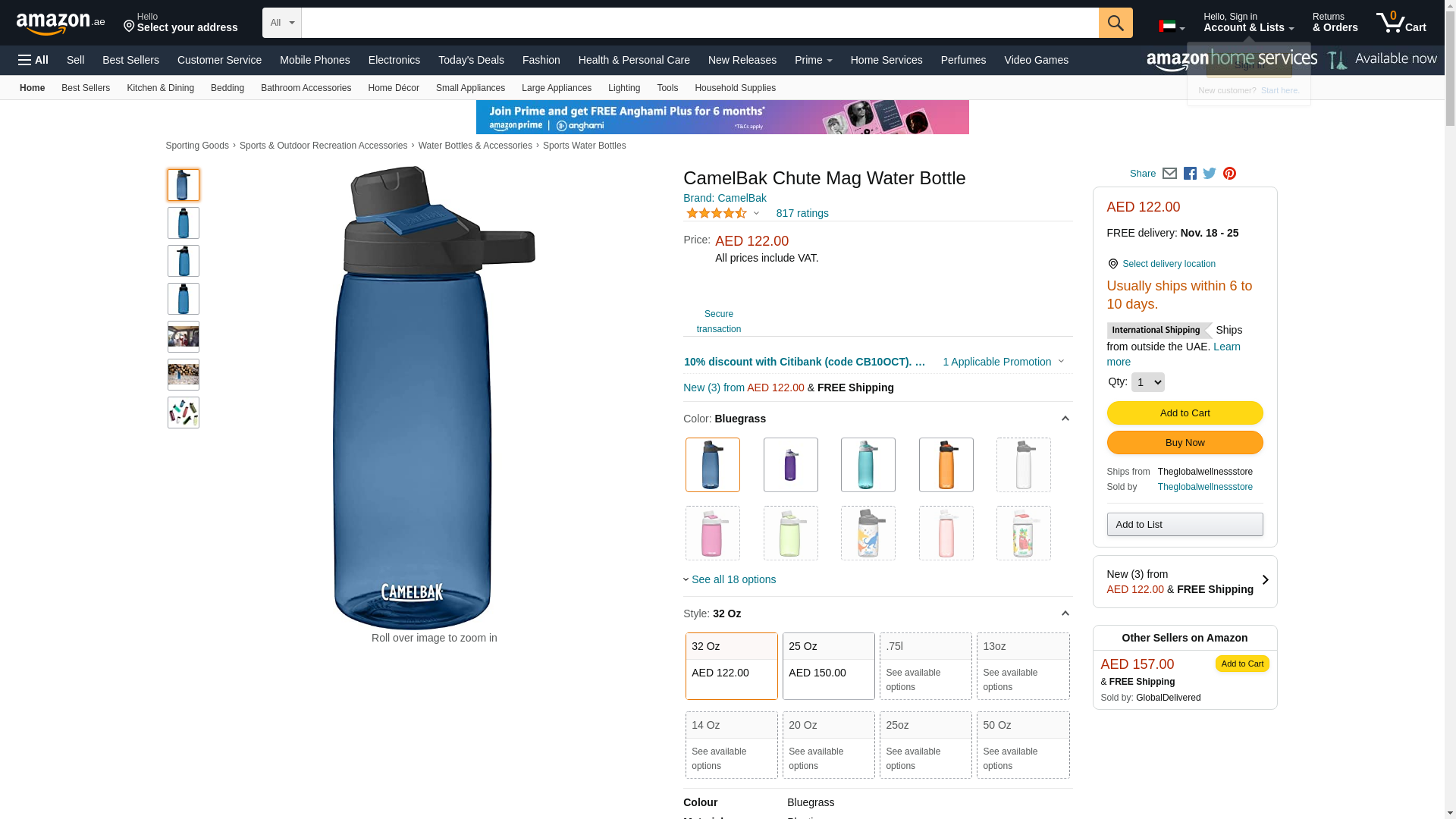Screen dimensions: 1456x819
Task: Open the All hamburger menu
Action: click(x=33, y=60)
